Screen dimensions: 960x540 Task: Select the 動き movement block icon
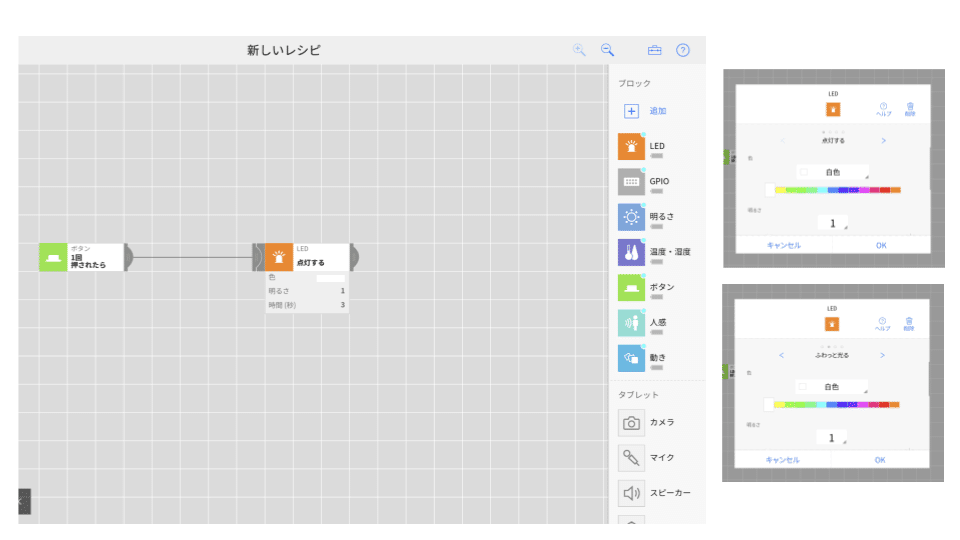point(631,358)
